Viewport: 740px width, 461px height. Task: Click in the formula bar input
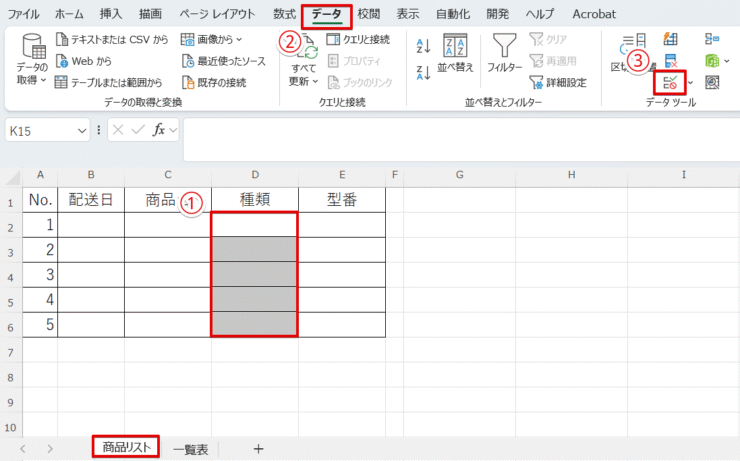tap(461, 139)
